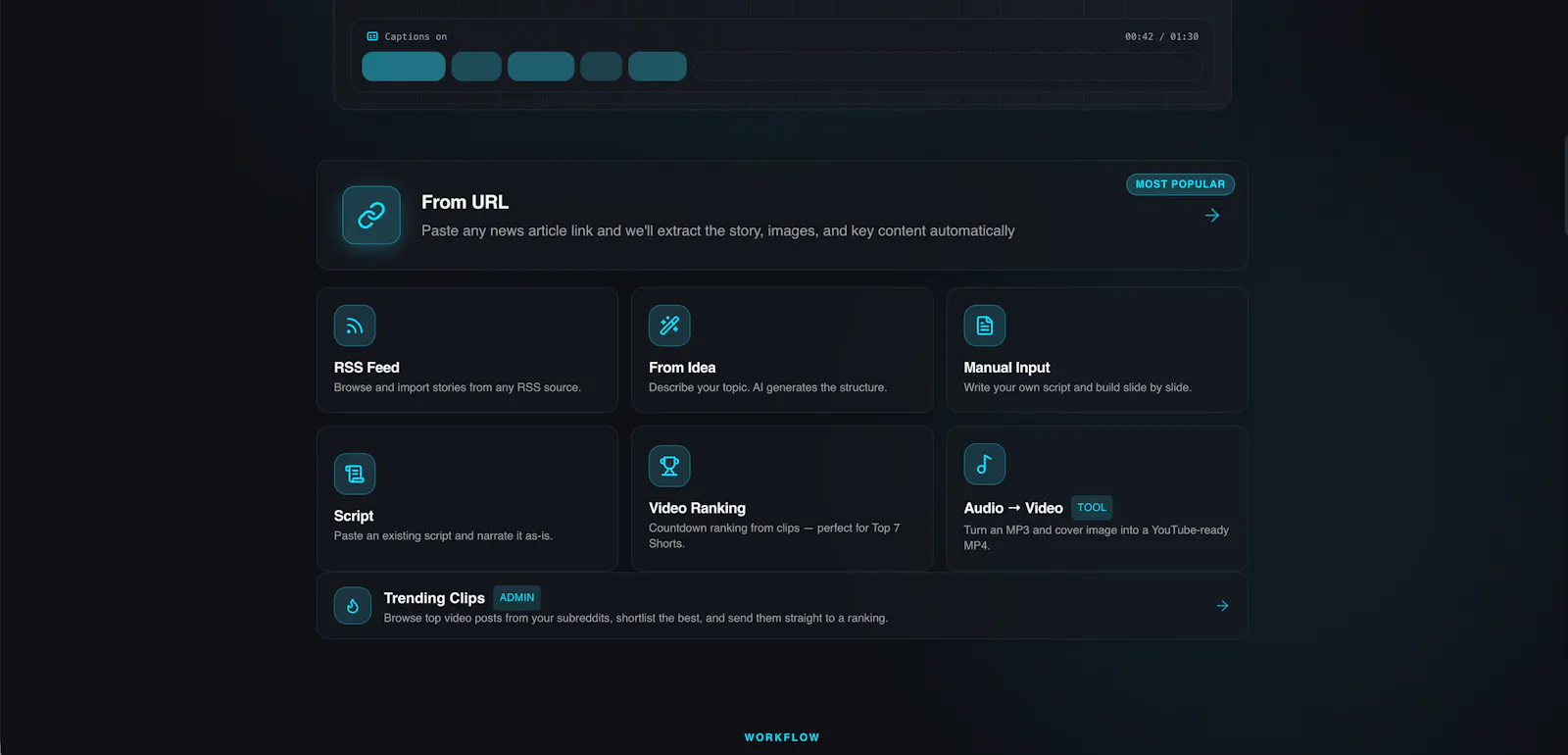
Task: Click 'Write your own script and build slide by slide.'
Action: (x=1077, y=387)
